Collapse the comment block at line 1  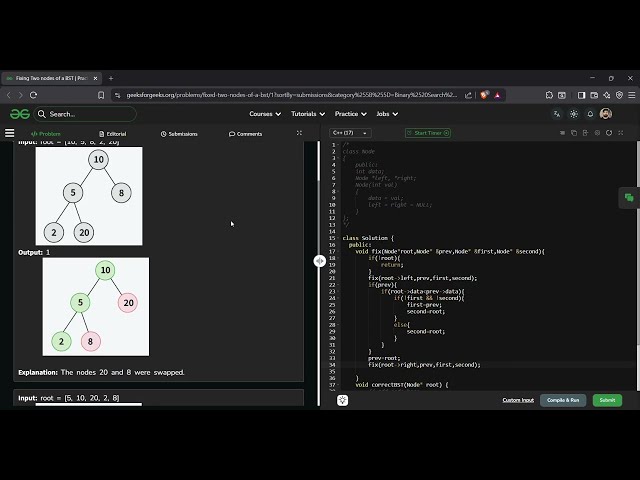(338, 144)
